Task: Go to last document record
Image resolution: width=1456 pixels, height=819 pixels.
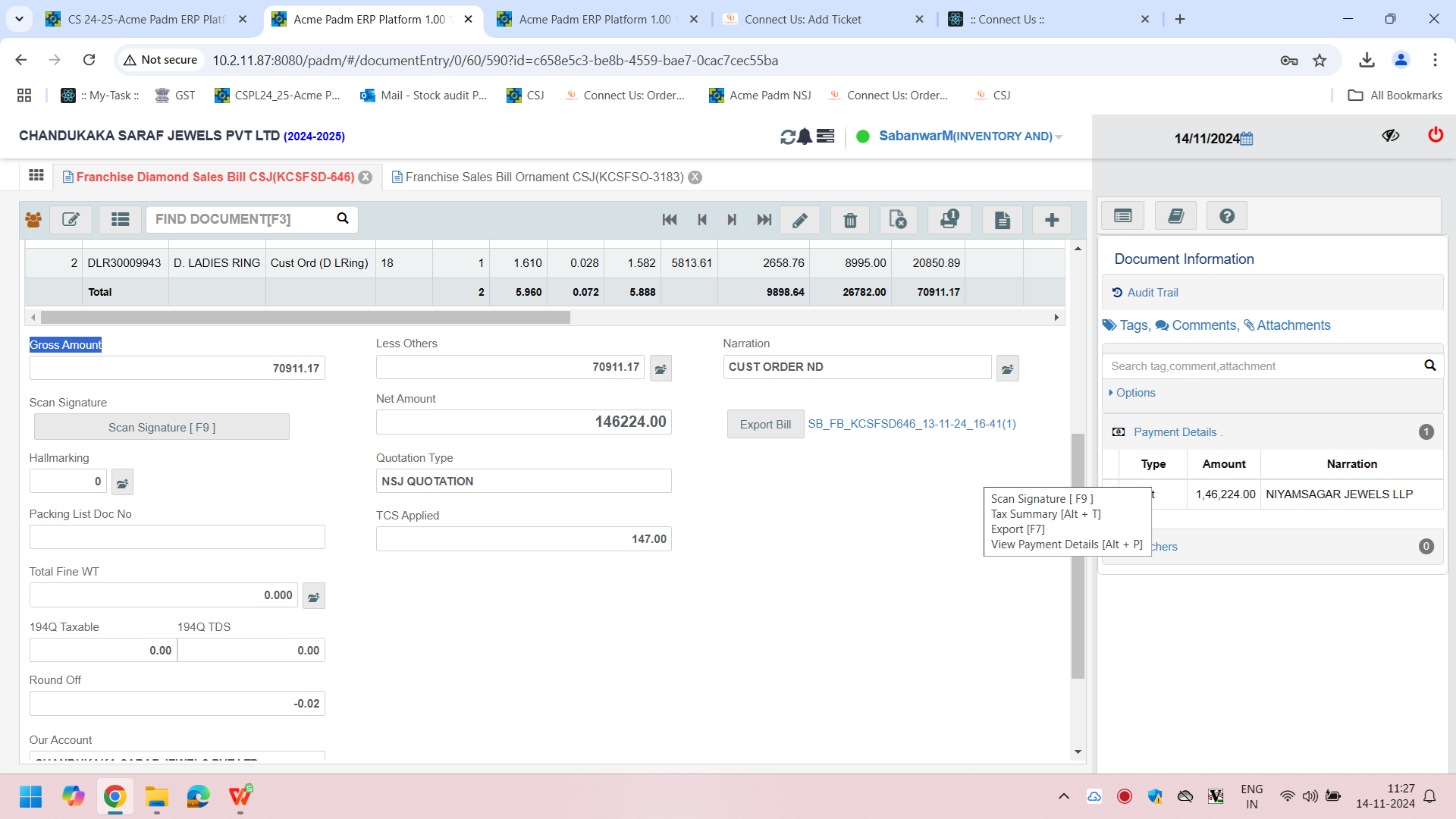Action: click(x=764, y=220)
